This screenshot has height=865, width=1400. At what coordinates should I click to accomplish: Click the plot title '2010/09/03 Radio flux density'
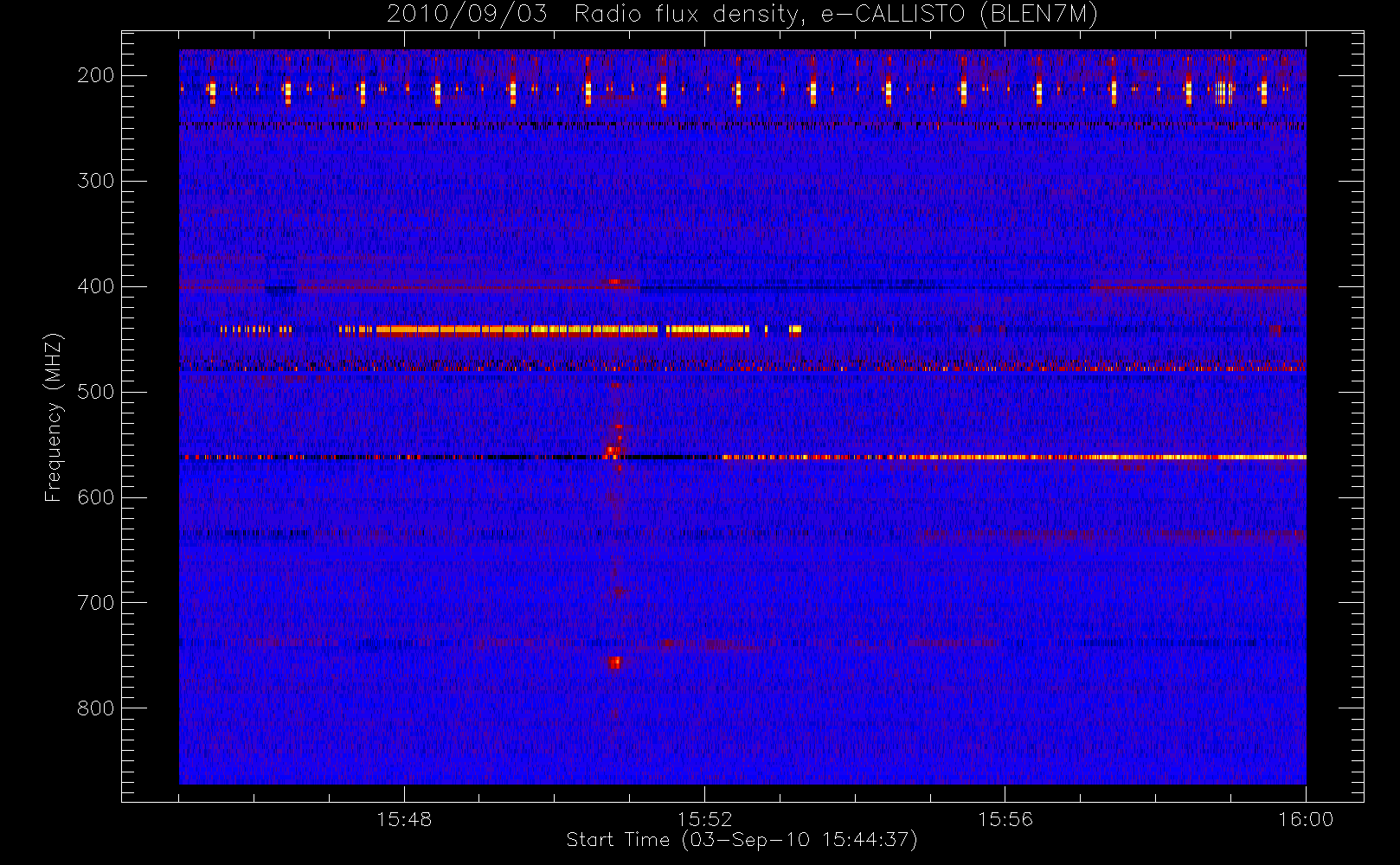[x=742, y=15]
